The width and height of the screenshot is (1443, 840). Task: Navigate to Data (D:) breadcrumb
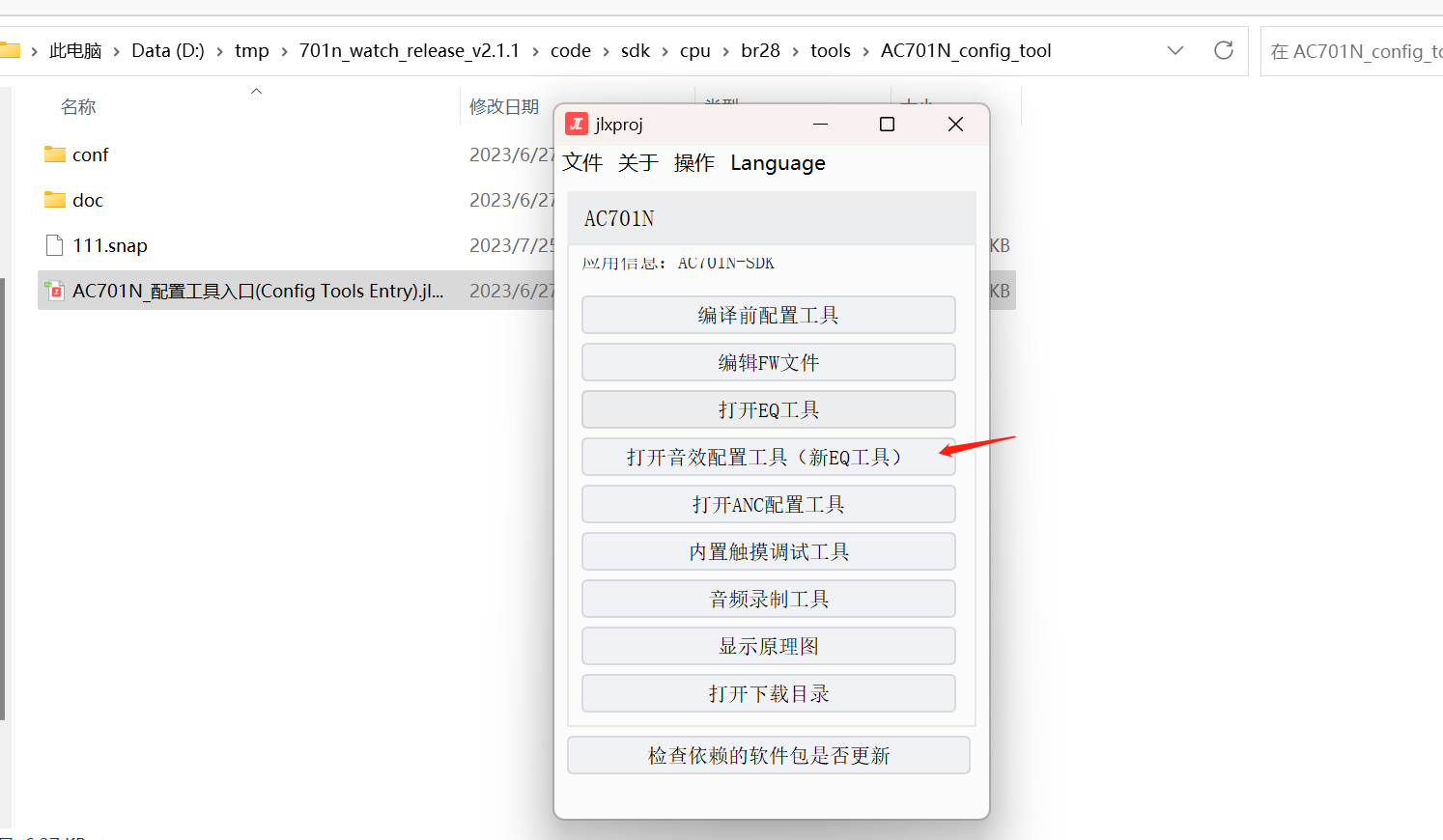(168, 51)
